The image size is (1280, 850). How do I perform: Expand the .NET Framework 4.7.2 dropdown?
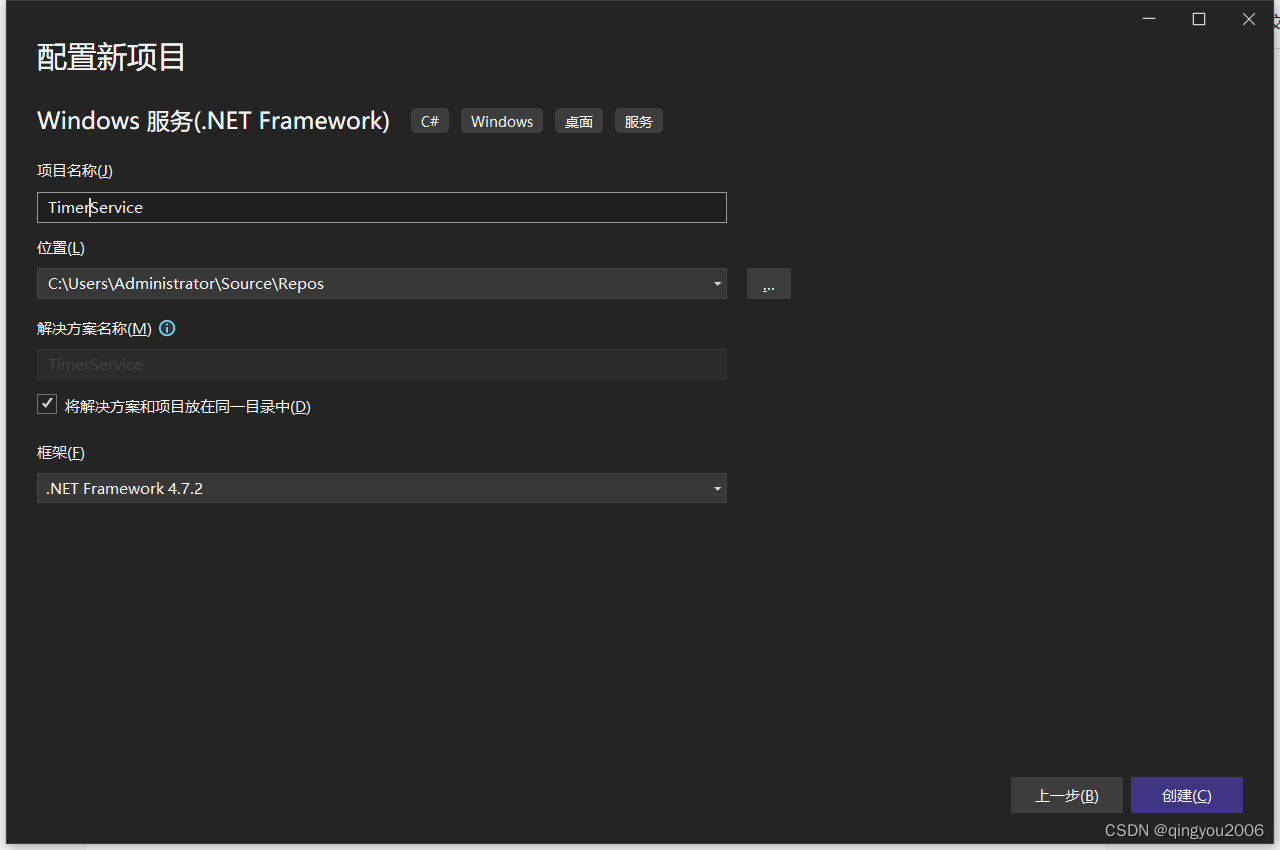click(382, 488)
